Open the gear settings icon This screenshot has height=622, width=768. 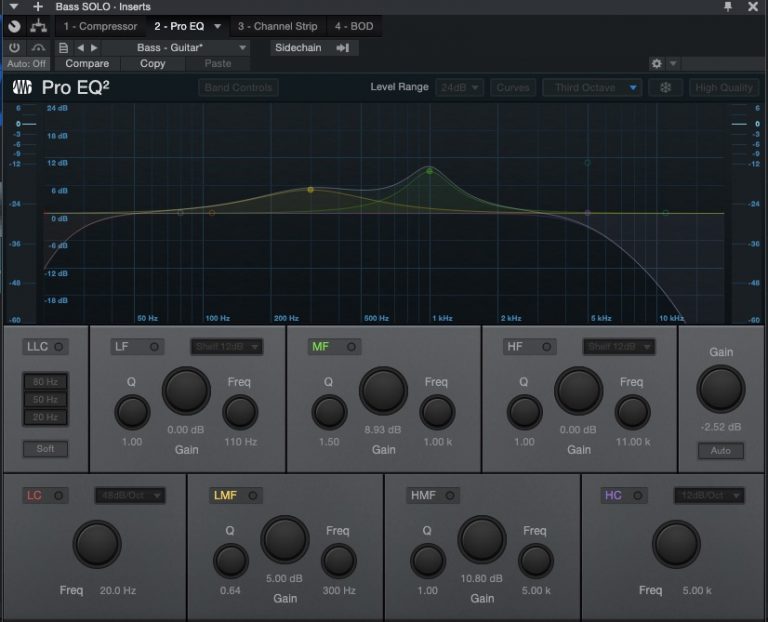click(x=656, y=63)
